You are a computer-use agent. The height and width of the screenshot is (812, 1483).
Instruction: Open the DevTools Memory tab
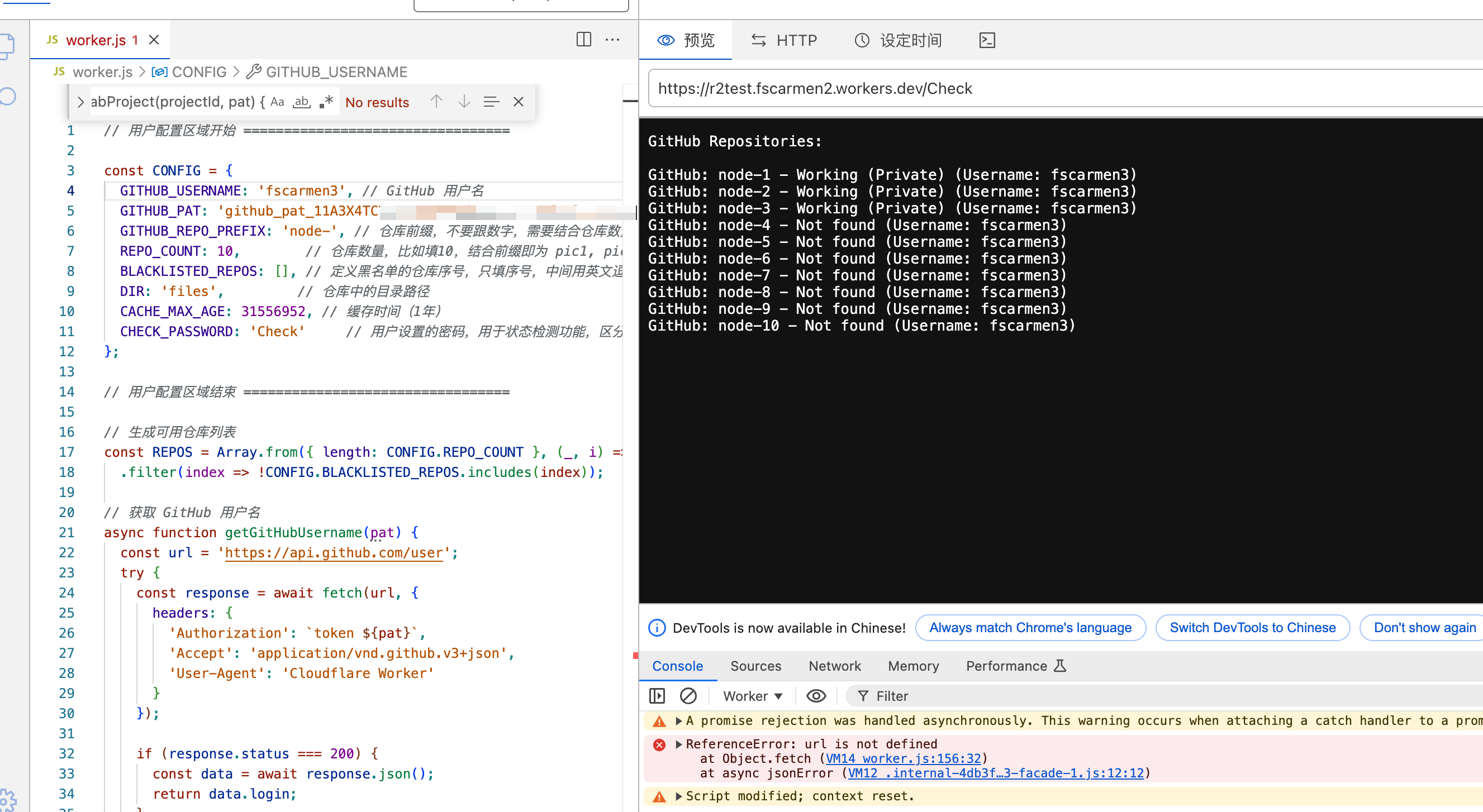pyautogui.click(x=913, y=666)
